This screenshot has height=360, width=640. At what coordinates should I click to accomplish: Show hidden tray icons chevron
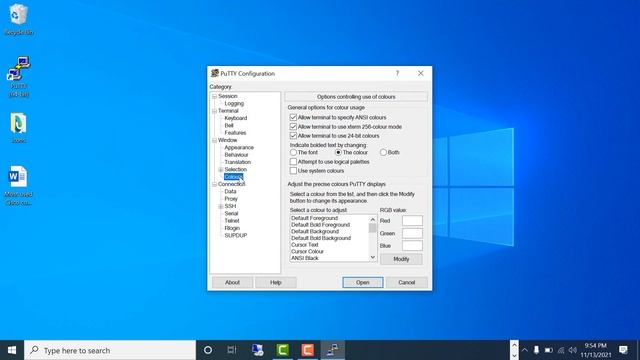pyautogui.click(x=525, y=350)
